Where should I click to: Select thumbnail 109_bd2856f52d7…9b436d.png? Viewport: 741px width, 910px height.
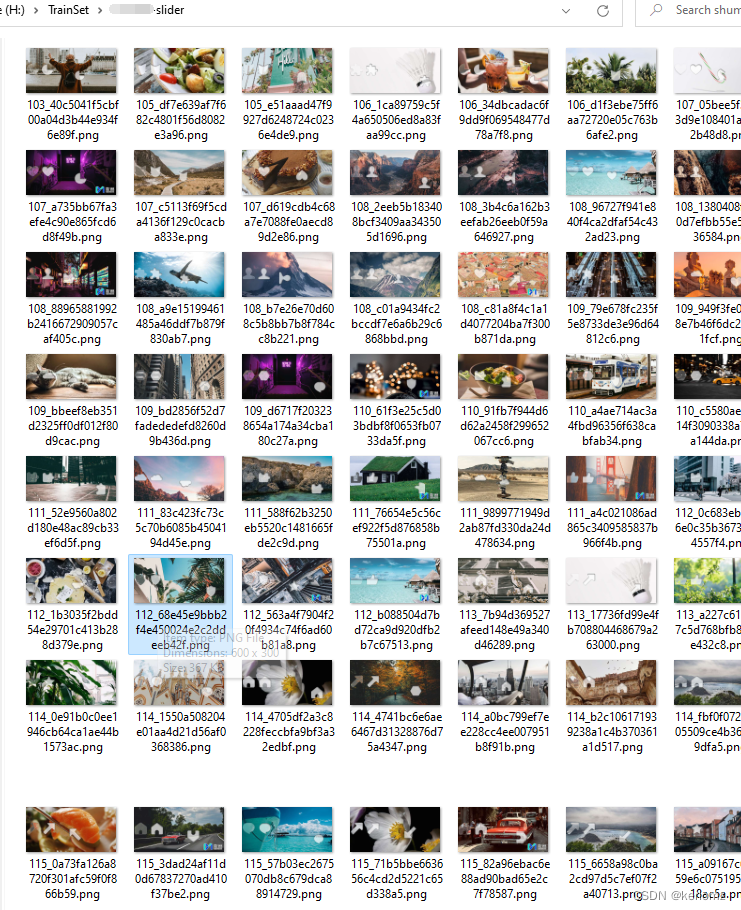179,377
